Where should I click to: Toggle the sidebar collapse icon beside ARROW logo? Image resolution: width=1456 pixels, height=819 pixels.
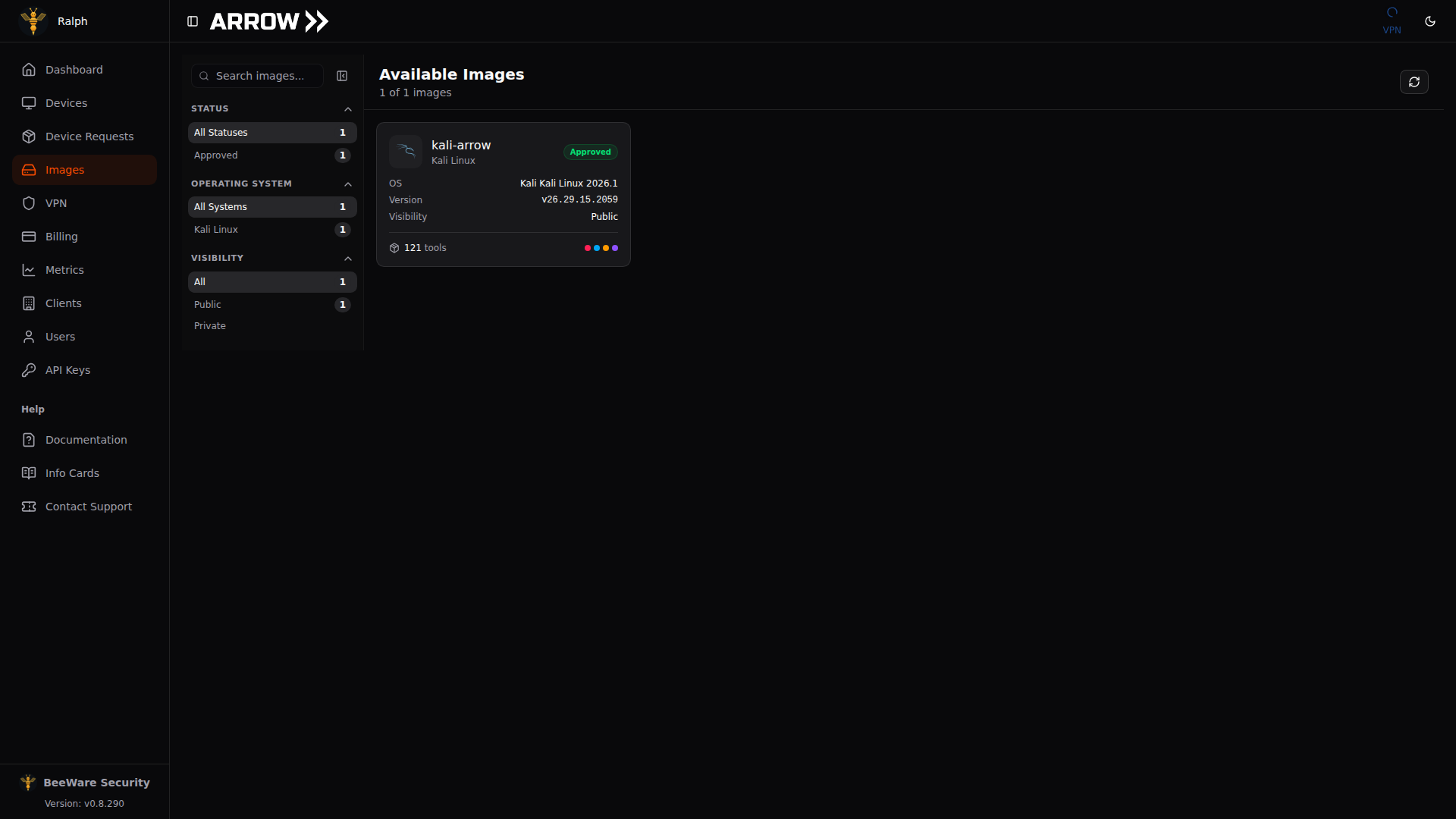click(193, 21)
